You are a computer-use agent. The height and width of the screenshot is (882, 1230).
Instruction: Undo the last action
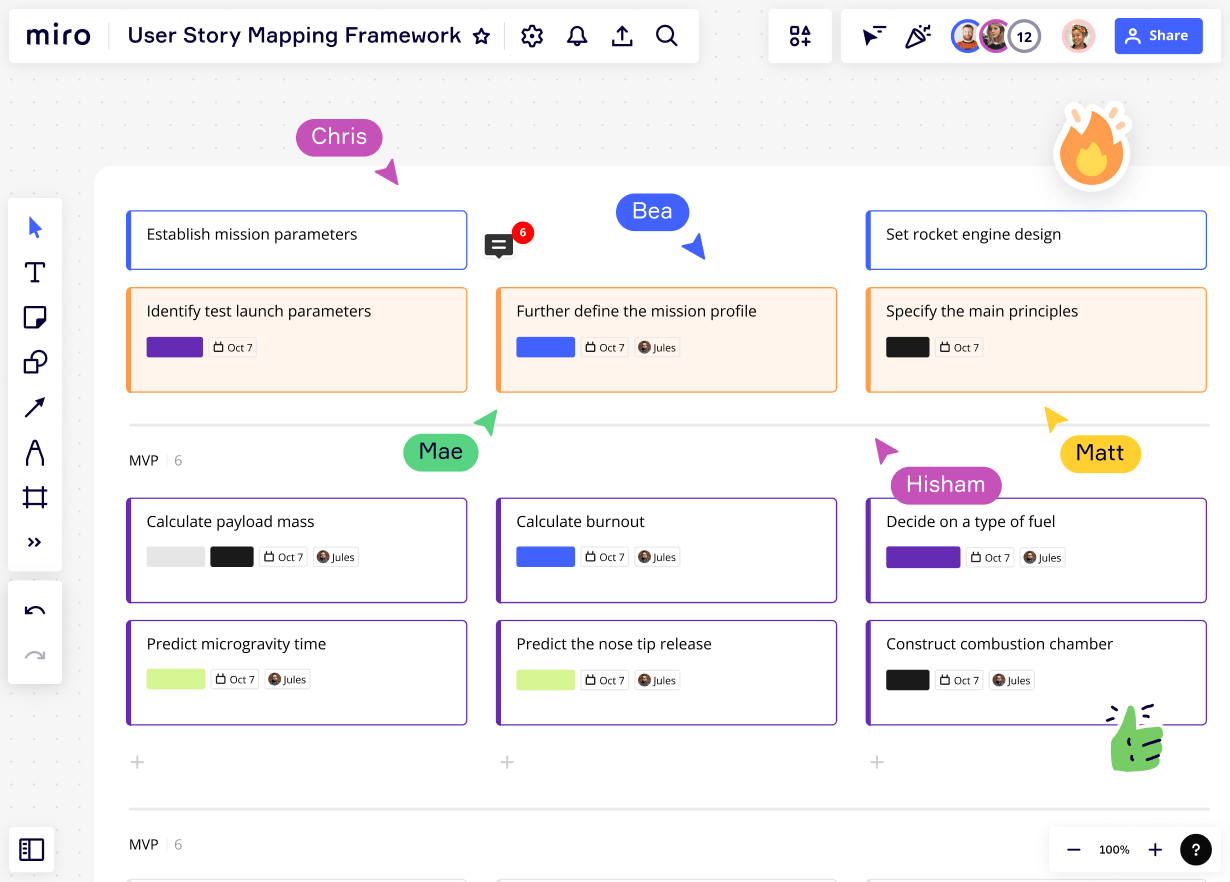point(34,609)
